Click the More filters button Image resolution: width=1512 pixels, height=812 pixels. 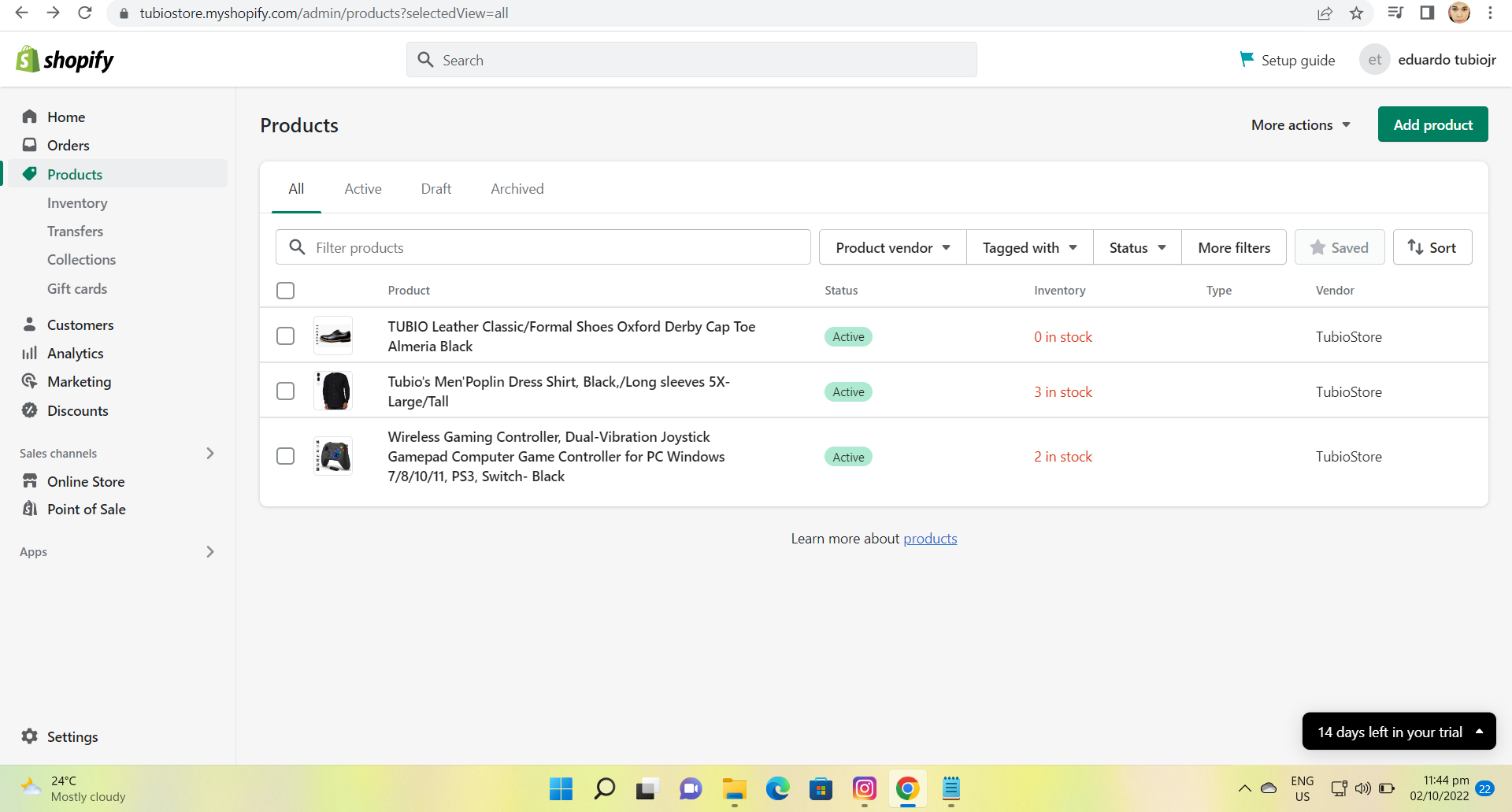point(1234,247)
